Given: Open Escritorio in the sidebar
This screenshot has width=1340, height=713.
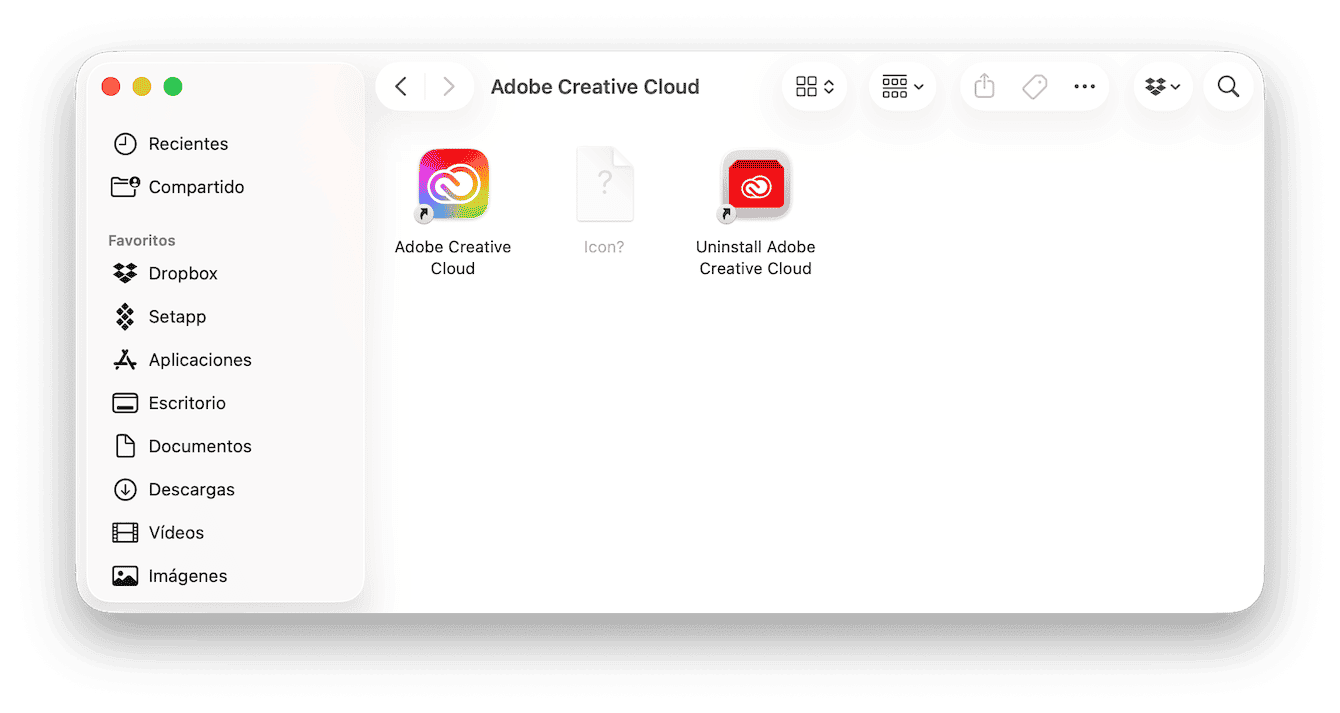Looking at the screenshot, I should click(x=228, y=403).
